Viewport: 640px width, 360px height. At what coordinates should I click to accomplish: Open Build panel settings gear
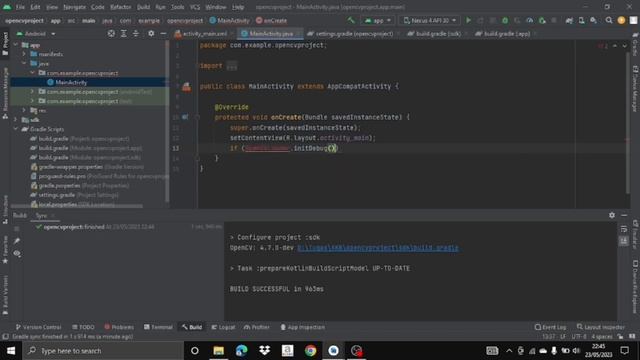click(x=611, y=215)
